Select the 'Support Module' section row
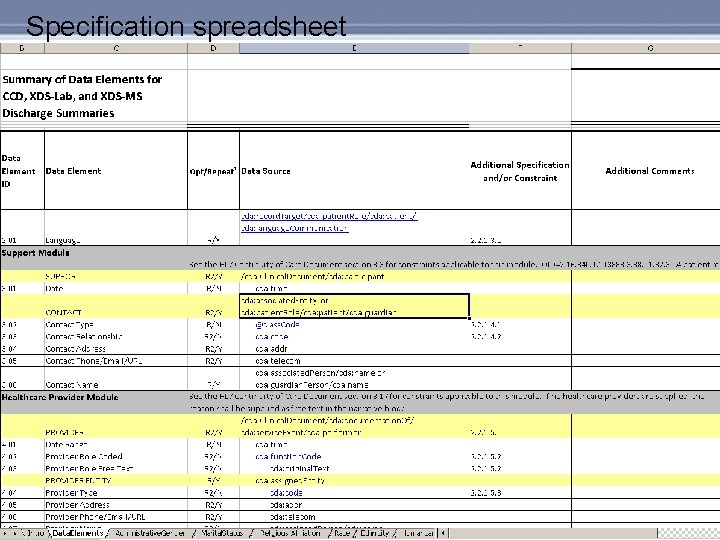The height and width of the screenshot is (540, 720). pyautogui.click(x=360, y=258)
